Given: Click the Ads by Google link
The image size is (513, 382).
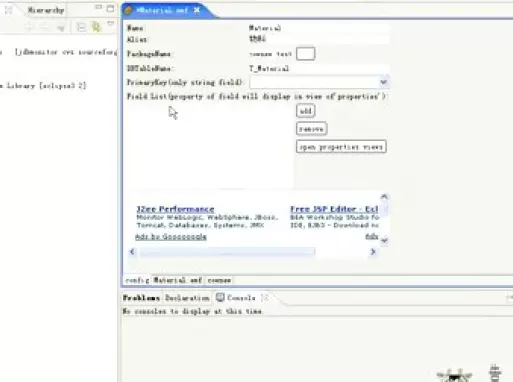Looking at the screenshot, I should pyautogui.click(x=171, y=237).
